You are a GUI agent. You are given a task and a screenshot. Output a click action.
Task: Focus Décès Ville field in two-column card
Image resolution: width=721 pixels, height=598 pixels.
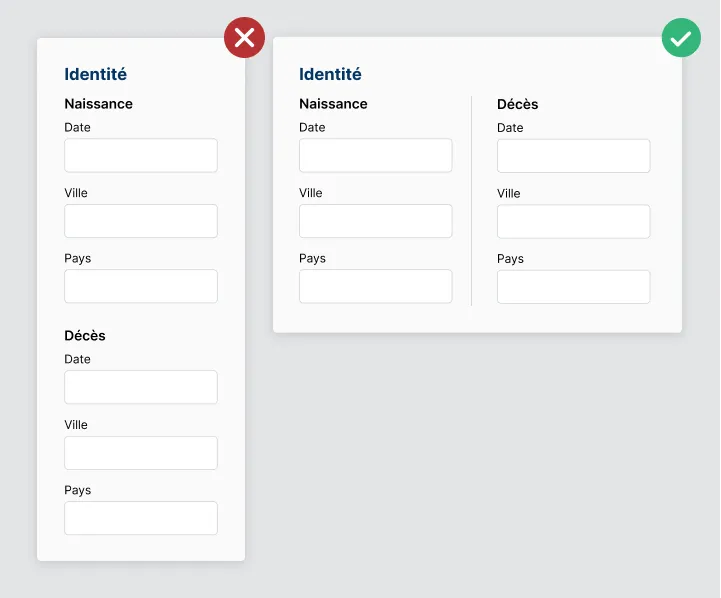(x=573, y=221)
